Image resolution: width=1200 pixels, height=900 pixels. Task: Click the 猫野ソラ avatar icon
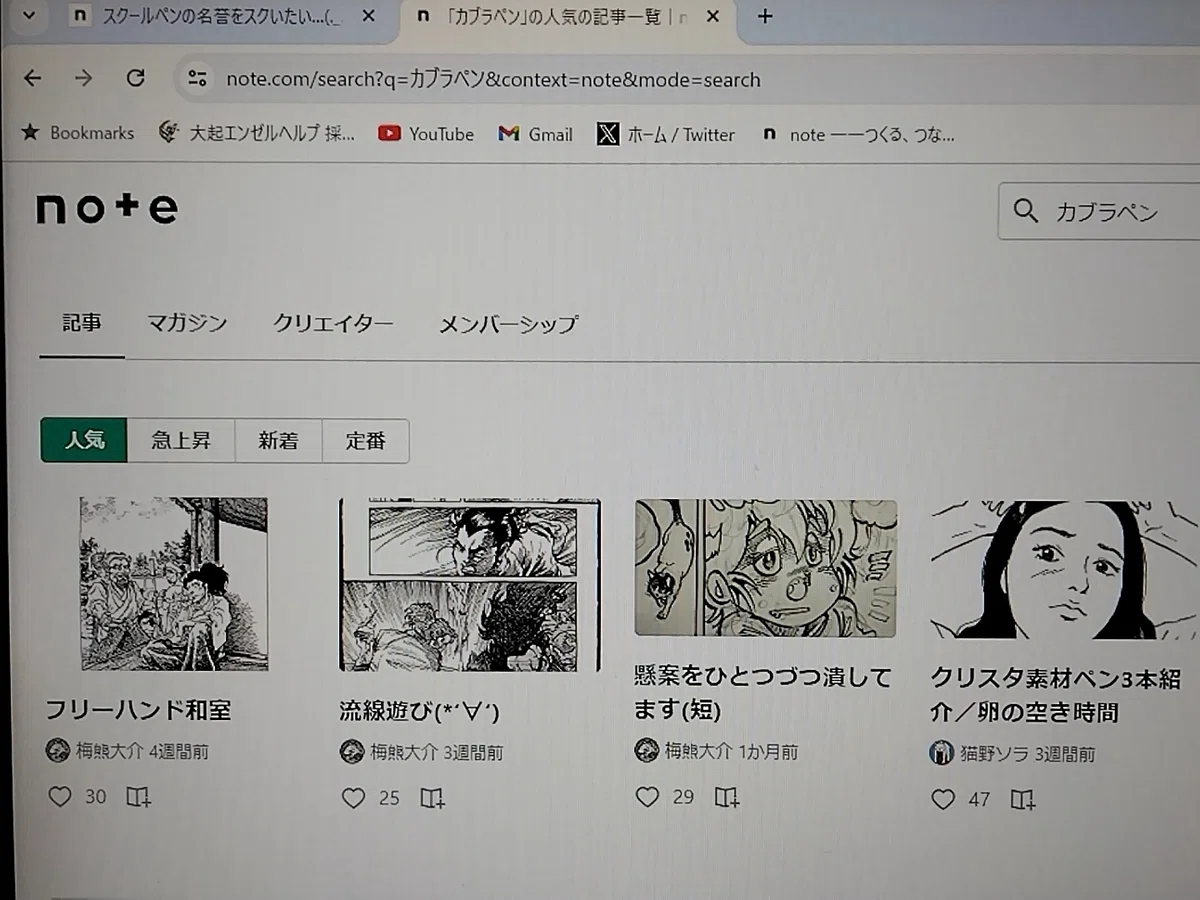click(x=942, y=753)
